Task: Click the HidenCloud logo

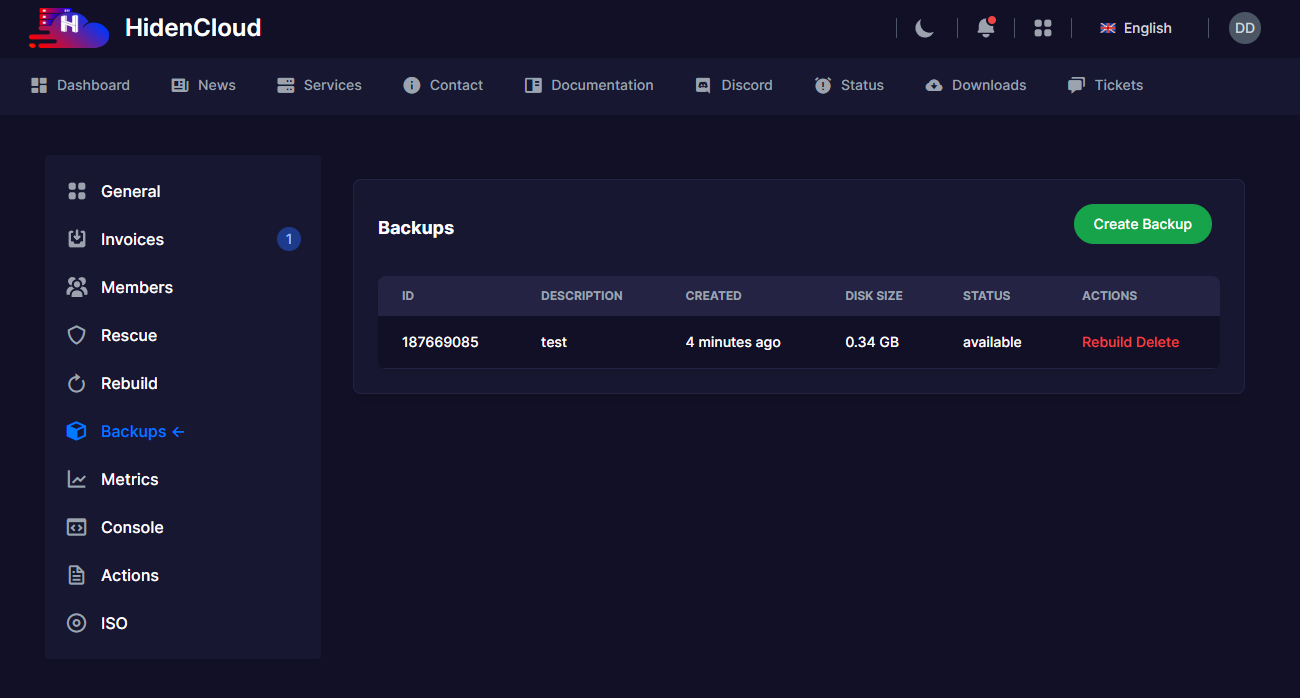Action: pos(145,28)
